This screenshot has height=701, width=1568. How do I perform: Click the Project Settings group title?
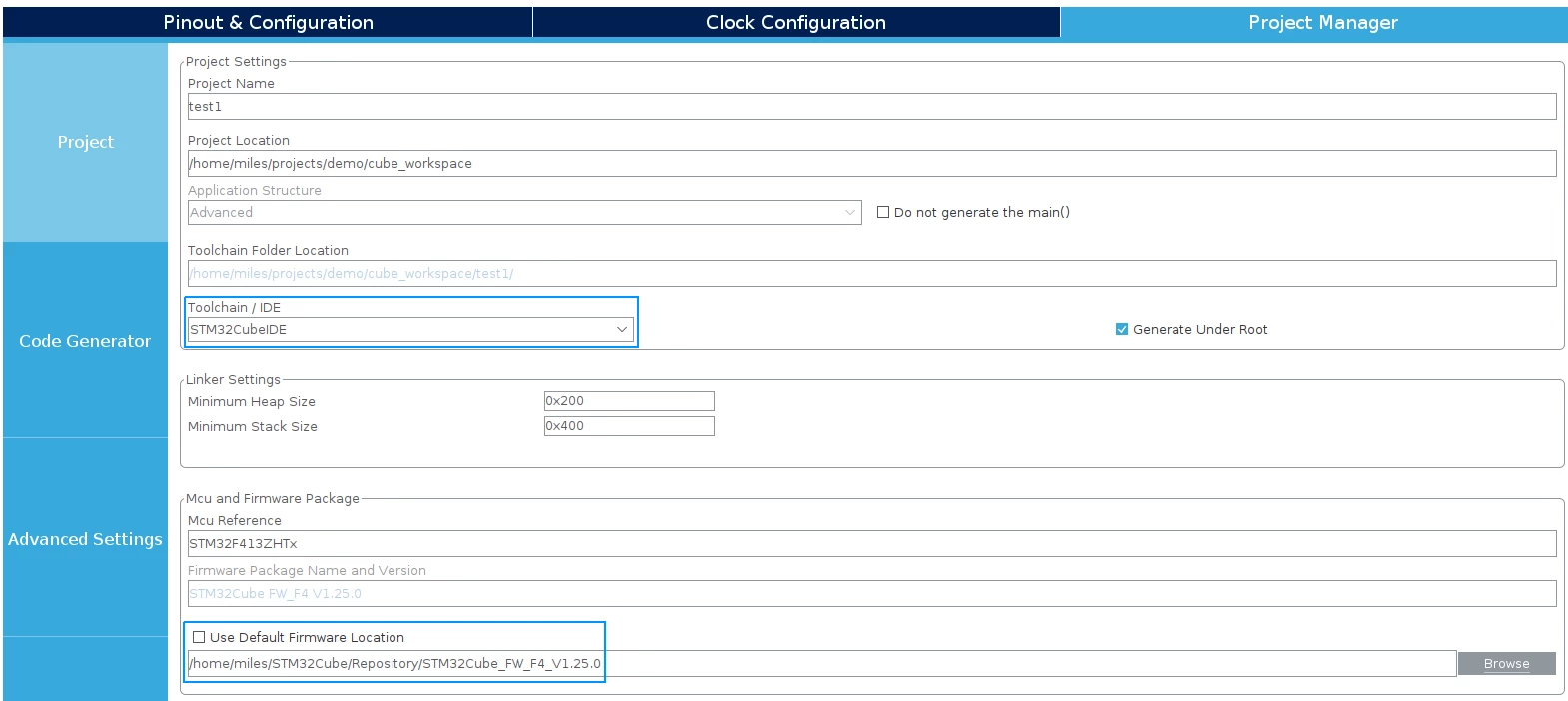point(236,61)
